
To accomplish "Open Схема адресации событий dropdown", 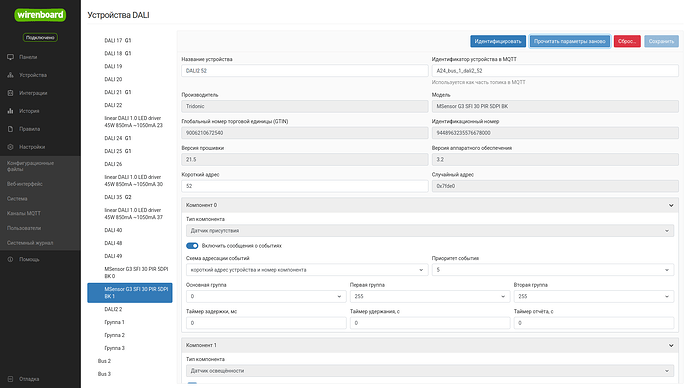I will pos(307,270).
